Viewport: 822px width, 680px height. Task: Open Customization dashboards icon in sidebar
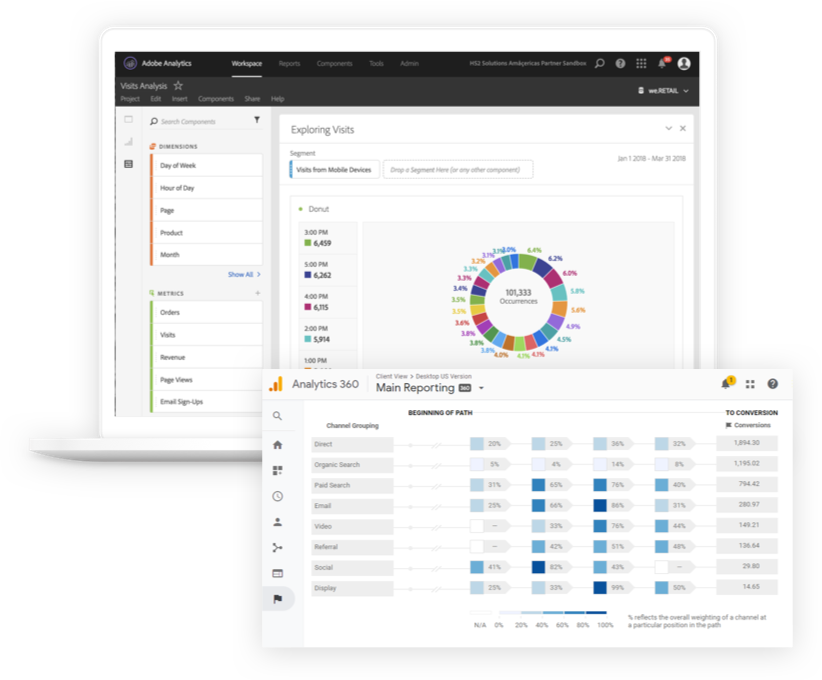(x=278, y=470)
